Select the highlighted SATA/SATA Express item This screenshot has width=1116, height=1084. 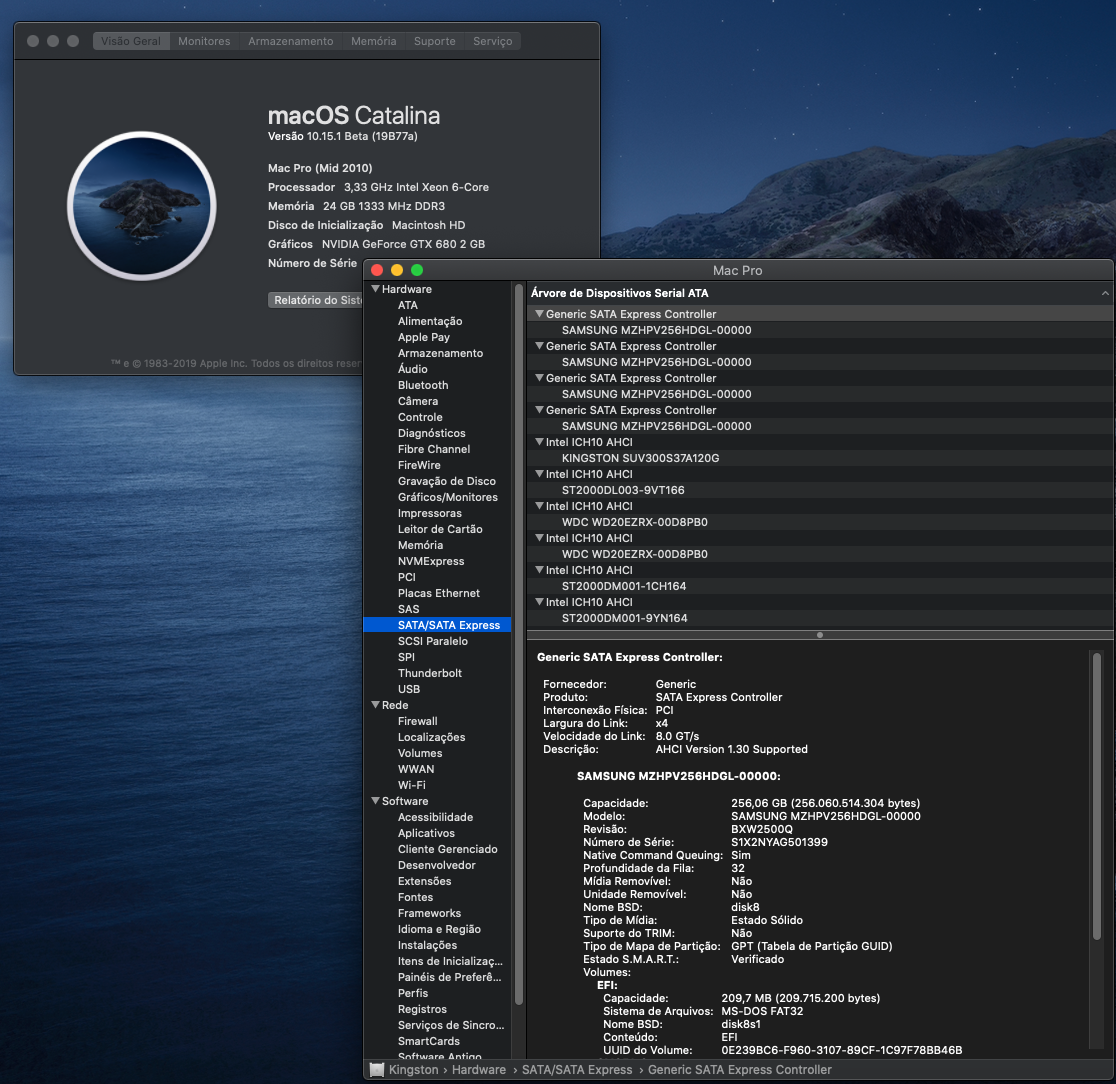pos(437,625)
